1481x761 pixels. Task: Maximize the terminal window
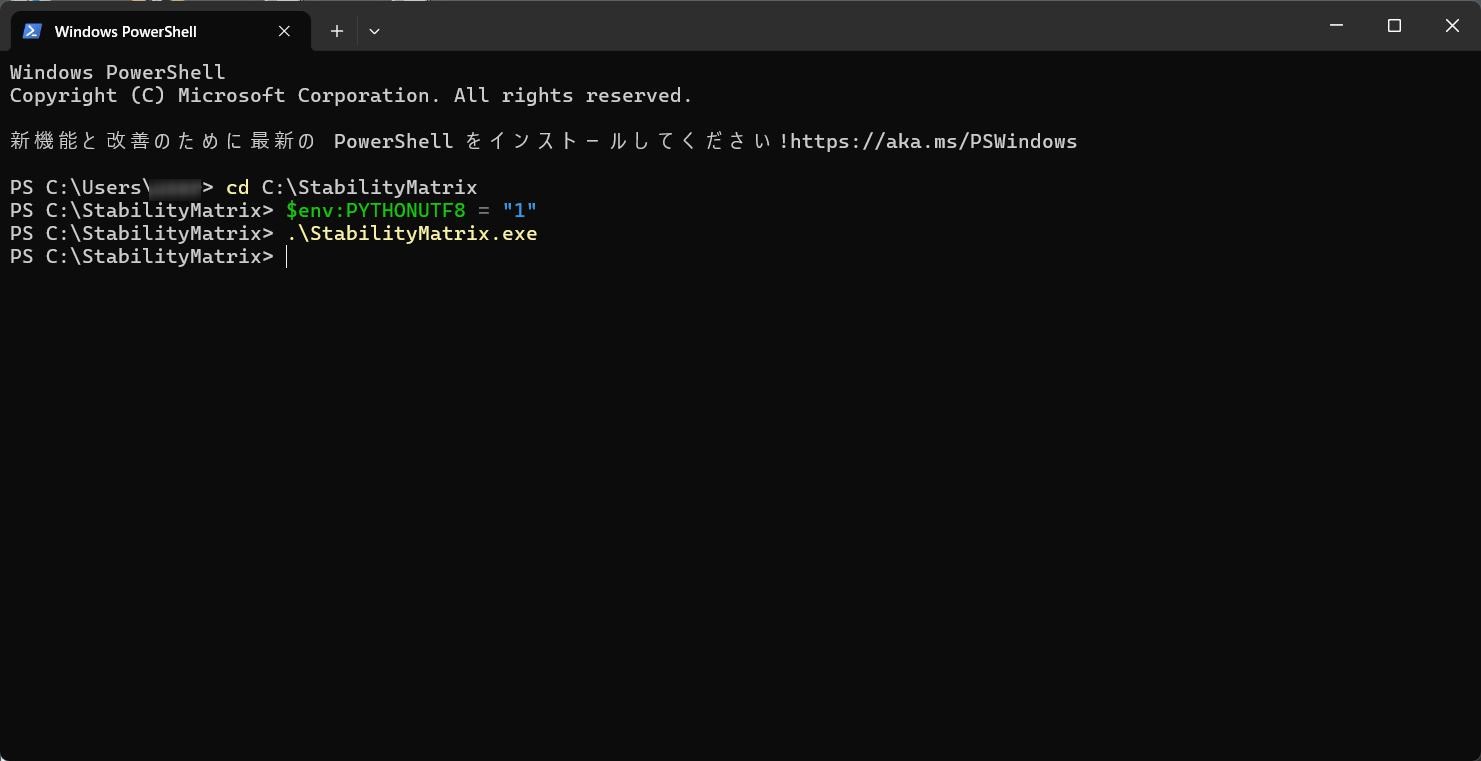coord(1394,26)
